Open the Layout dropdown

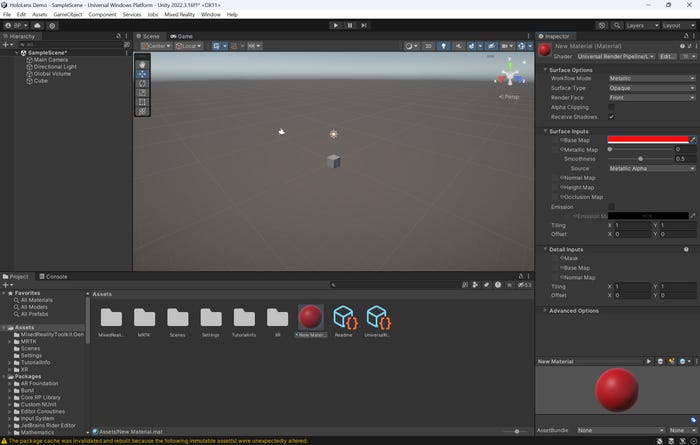click(x=679, y=25)
